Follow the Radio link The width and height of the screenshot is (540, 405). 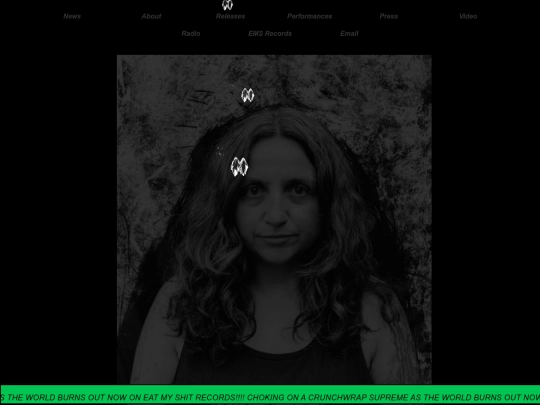(x=191, y=33)
